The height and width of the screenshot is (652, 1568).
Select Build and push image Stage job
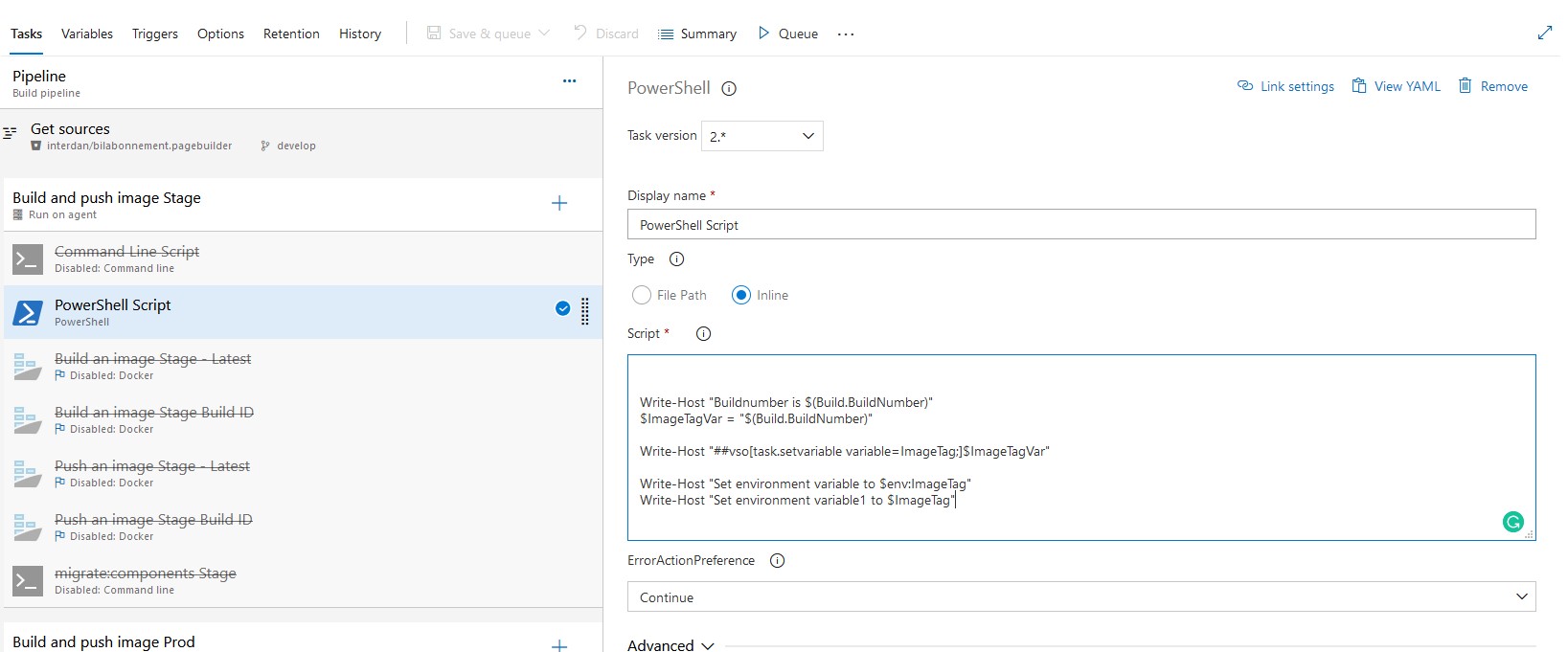click(301, 204)
